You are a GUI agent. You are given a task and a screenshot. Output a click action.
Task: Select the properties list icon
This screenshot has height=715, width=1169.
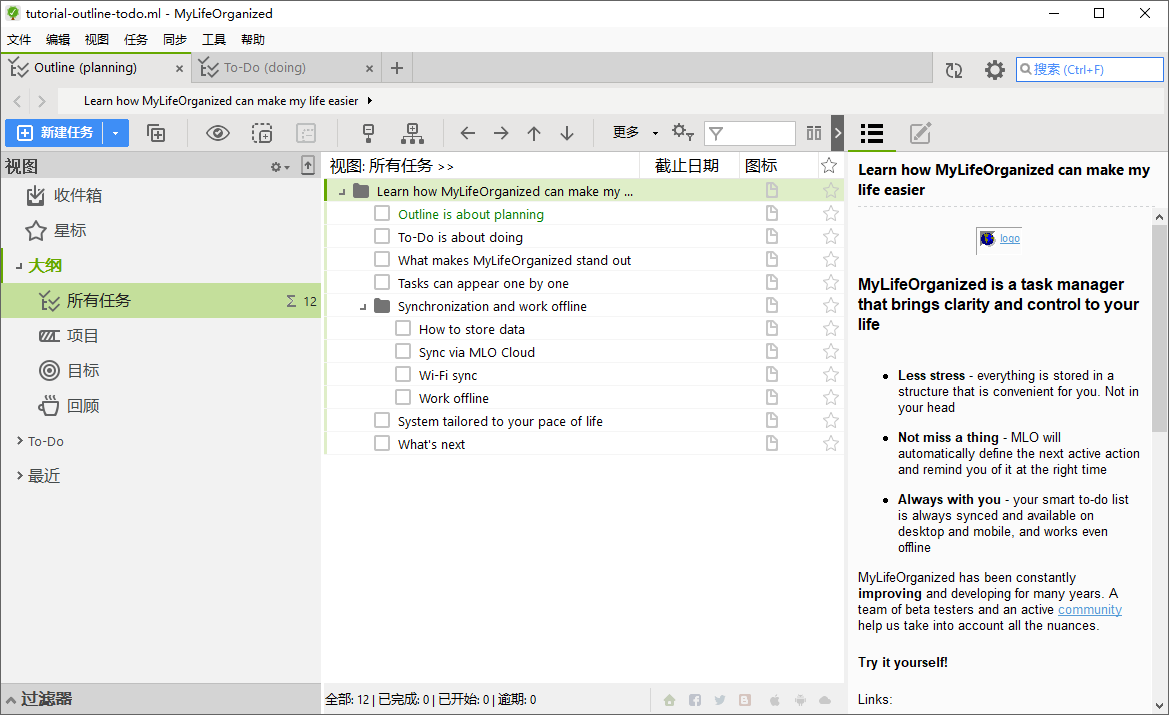click(x=872, y=133)
